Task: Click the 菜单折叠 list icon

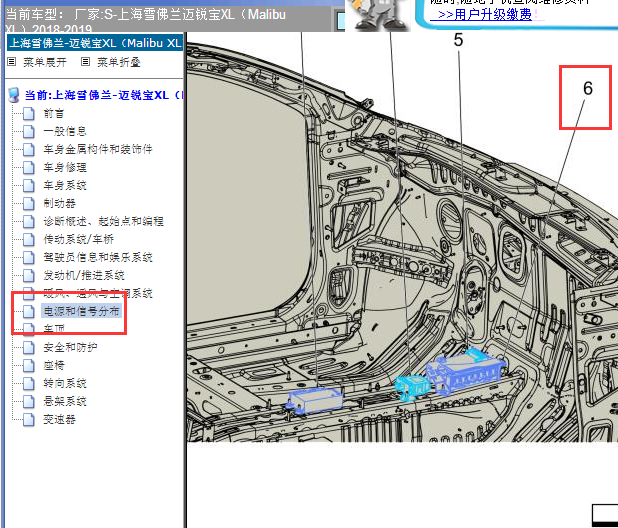Action: 86,62
